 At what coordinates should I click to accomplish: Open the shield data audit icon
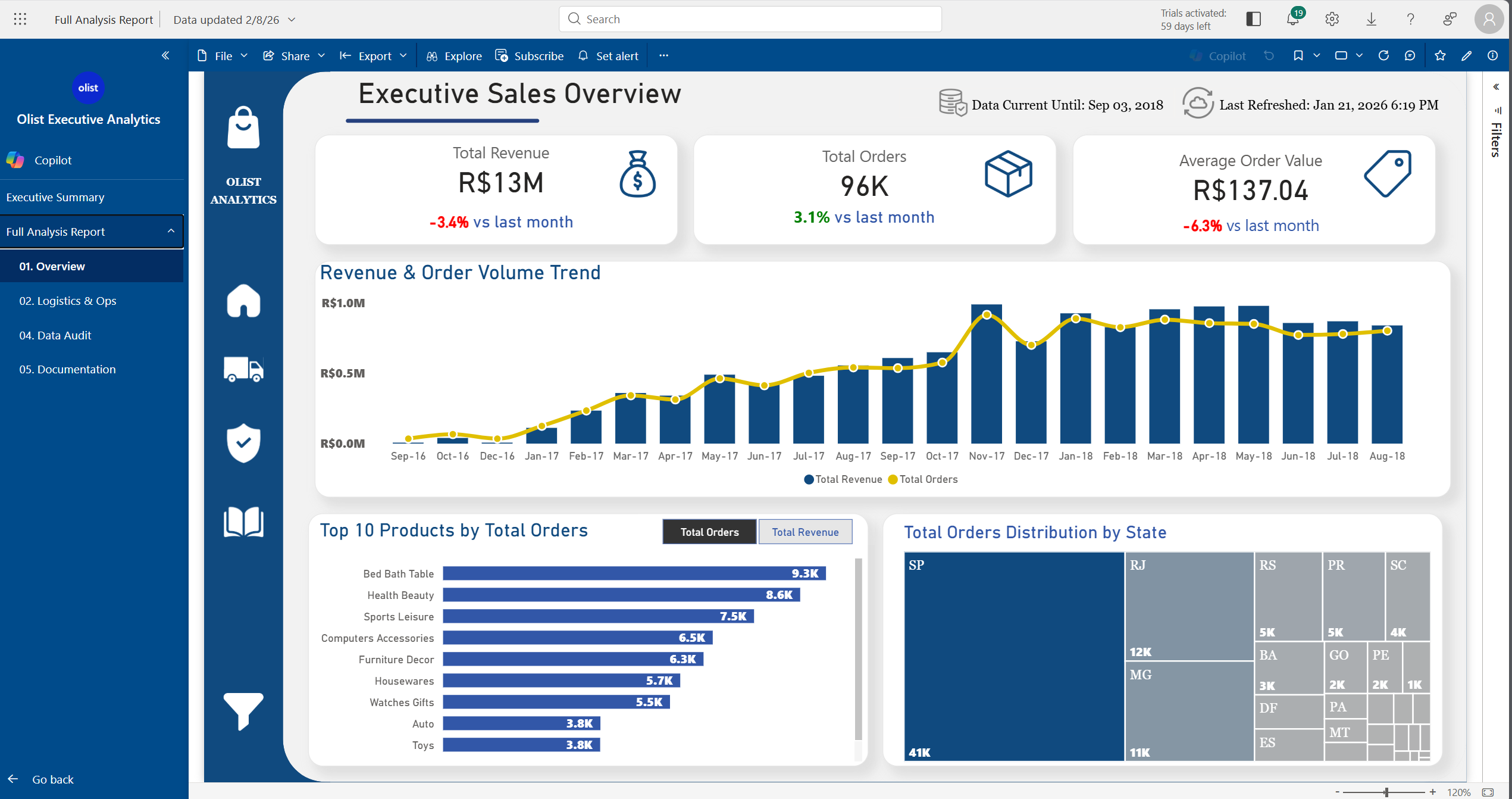coord(243,443)
